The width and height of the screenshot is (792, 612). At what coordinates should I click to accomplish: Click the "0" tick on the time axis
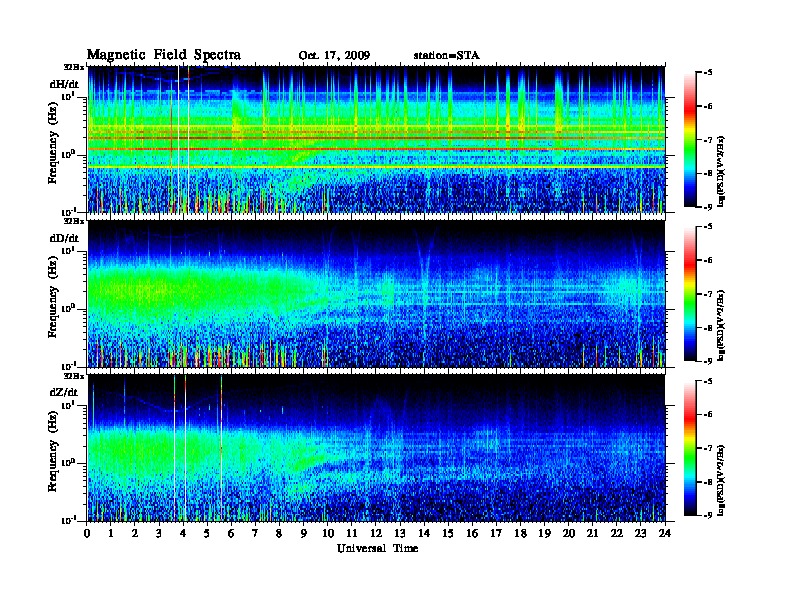(x=87, y=533)
